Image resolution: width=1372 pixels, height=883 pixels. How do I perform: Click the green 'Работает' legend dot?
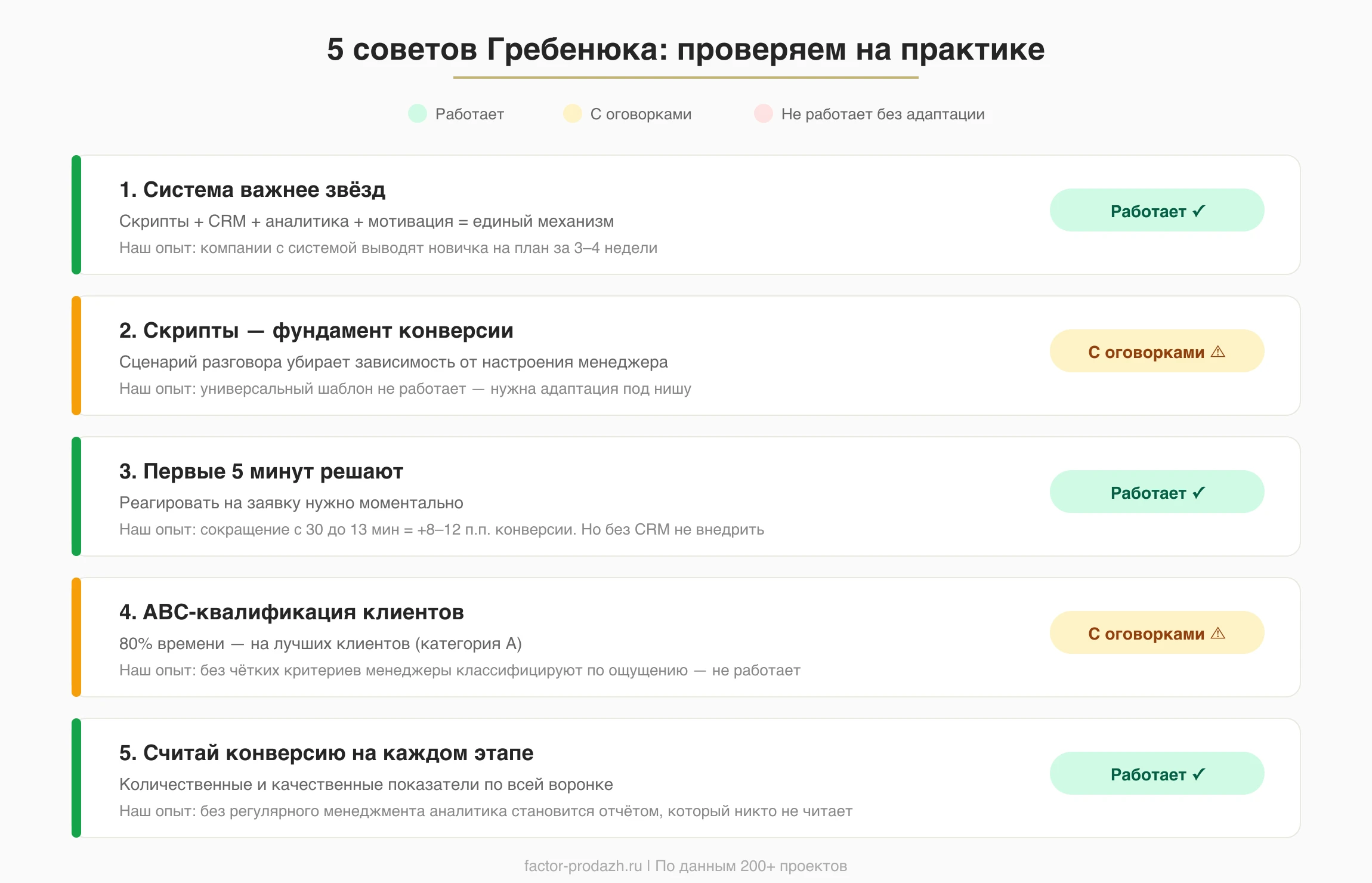tap(418, 113)
